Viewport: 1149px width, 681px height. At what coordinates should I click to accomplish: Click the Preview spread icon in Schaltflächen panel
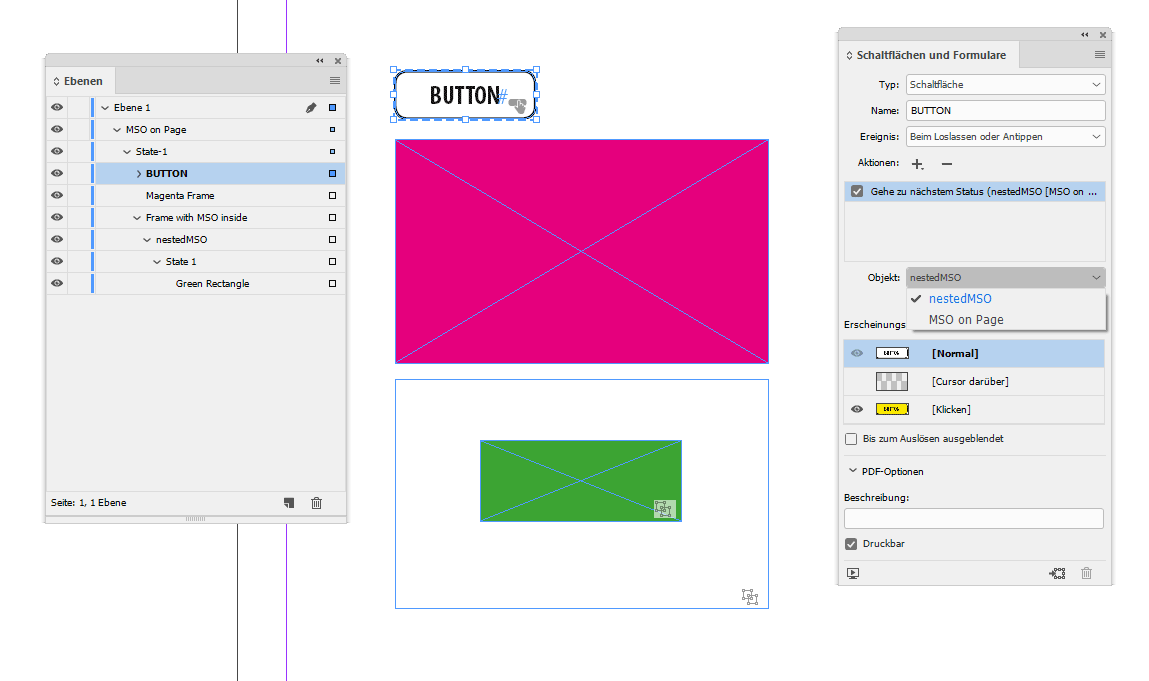click(854, 573)
